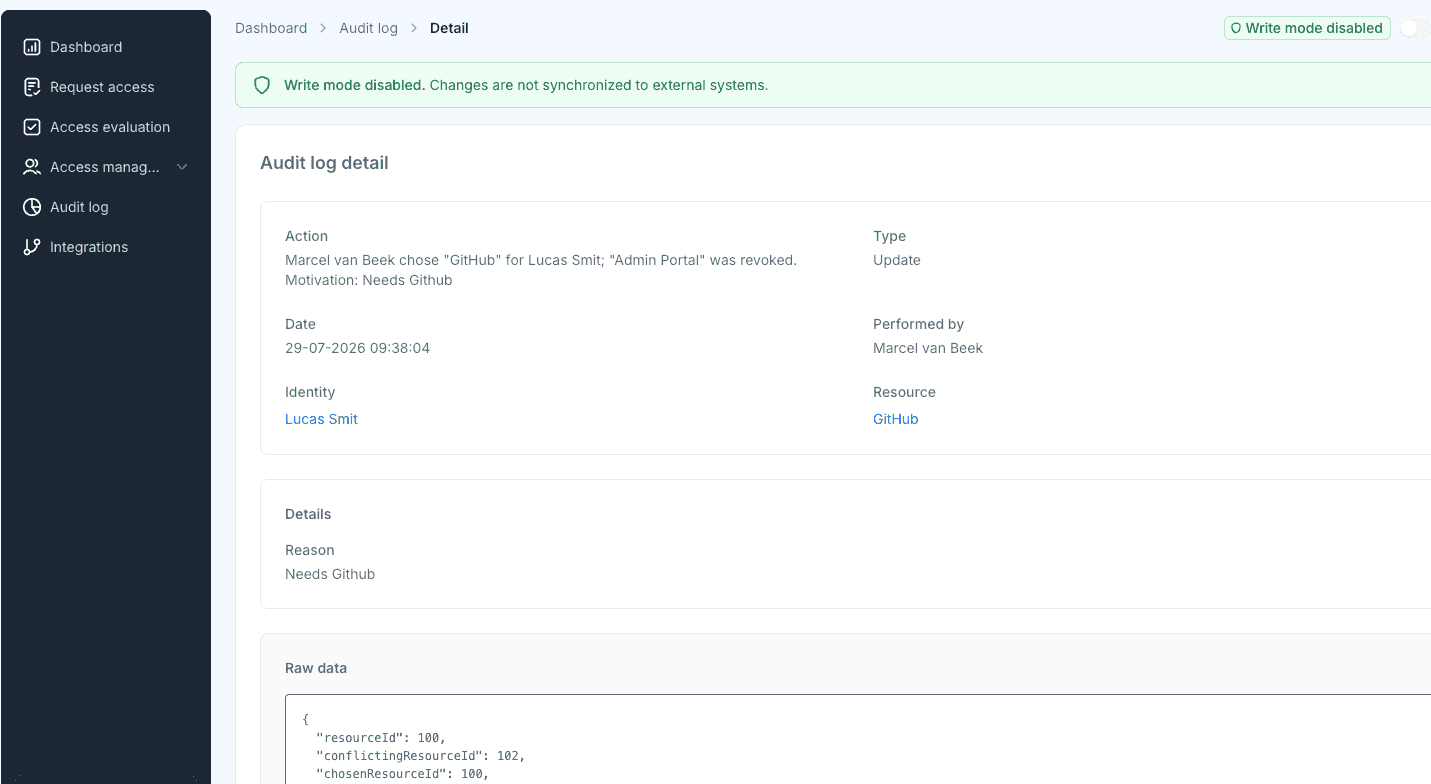
Task: Click the date 29-07-2026 09:38:04
Action: pyautogui.click(x=357, y=348)
